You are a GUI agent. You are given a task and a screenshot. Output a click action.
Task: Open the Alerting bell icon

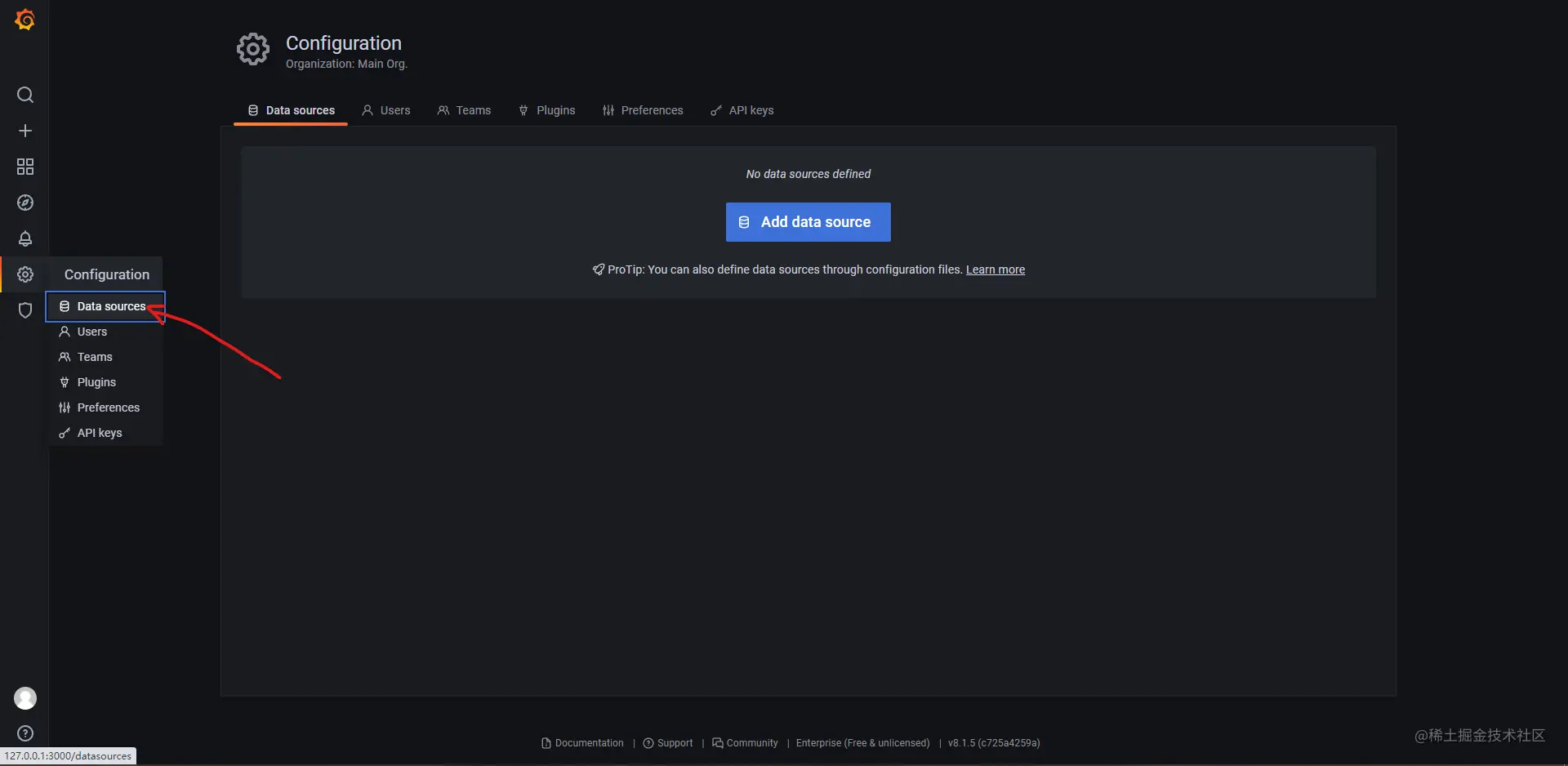click(25, 238)
